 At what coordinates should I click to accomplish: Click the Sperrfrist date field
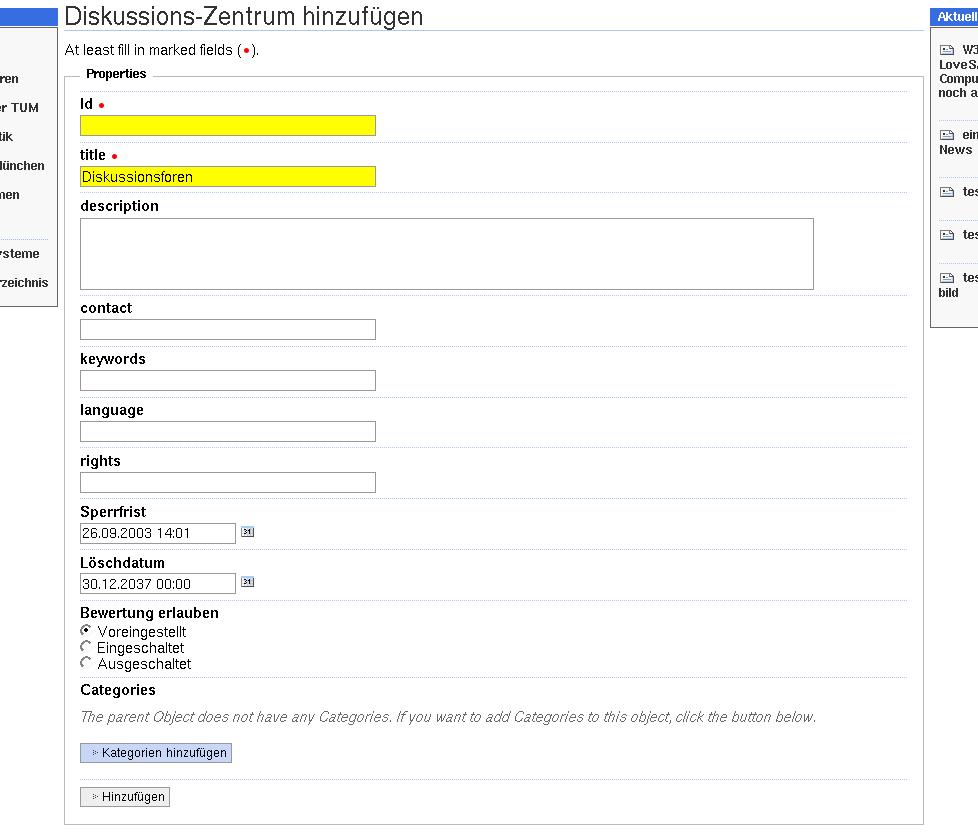(x=158, y=534)
